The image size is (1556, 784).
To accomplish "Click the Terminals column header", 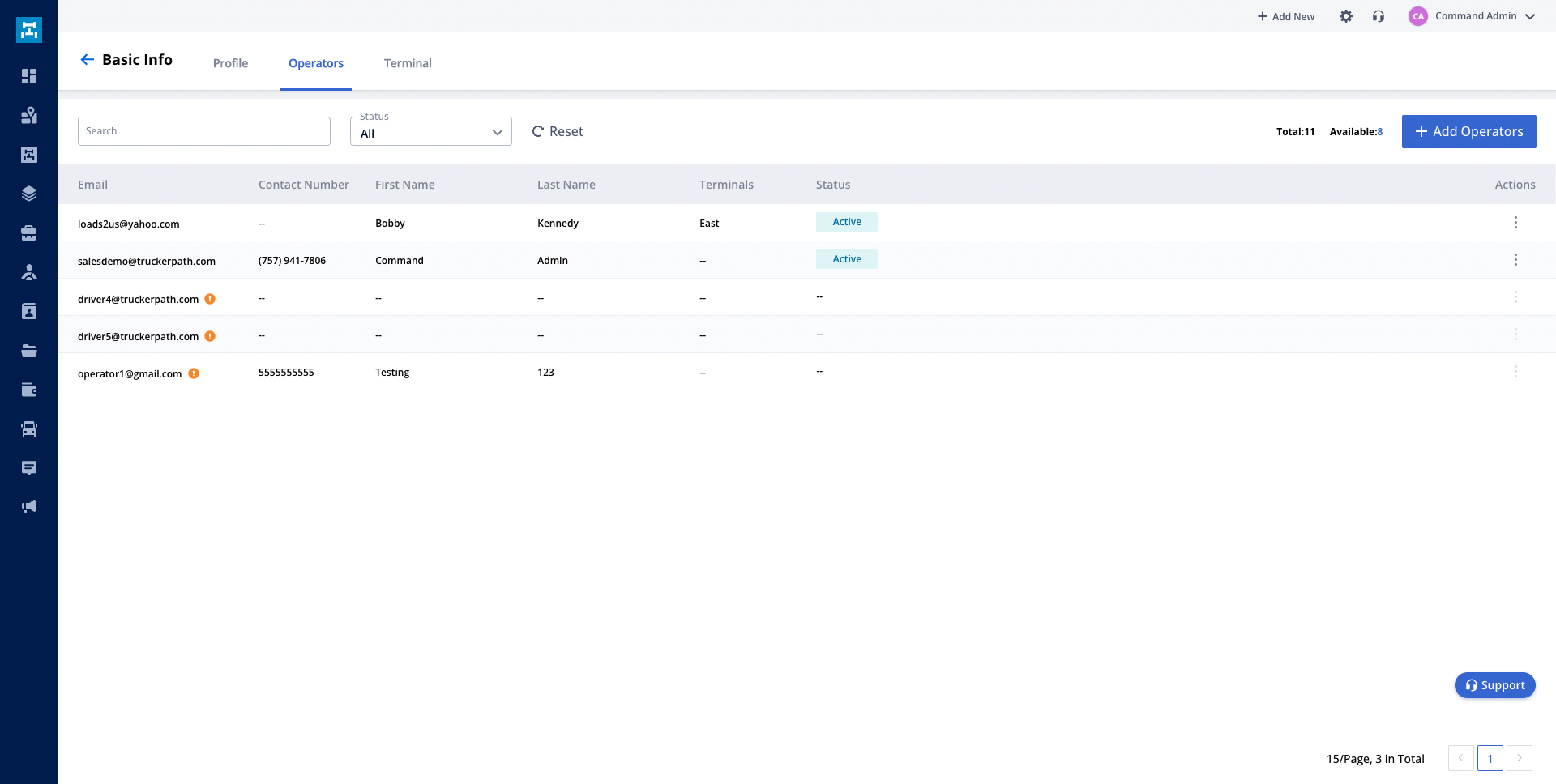I will coord(726,185).
